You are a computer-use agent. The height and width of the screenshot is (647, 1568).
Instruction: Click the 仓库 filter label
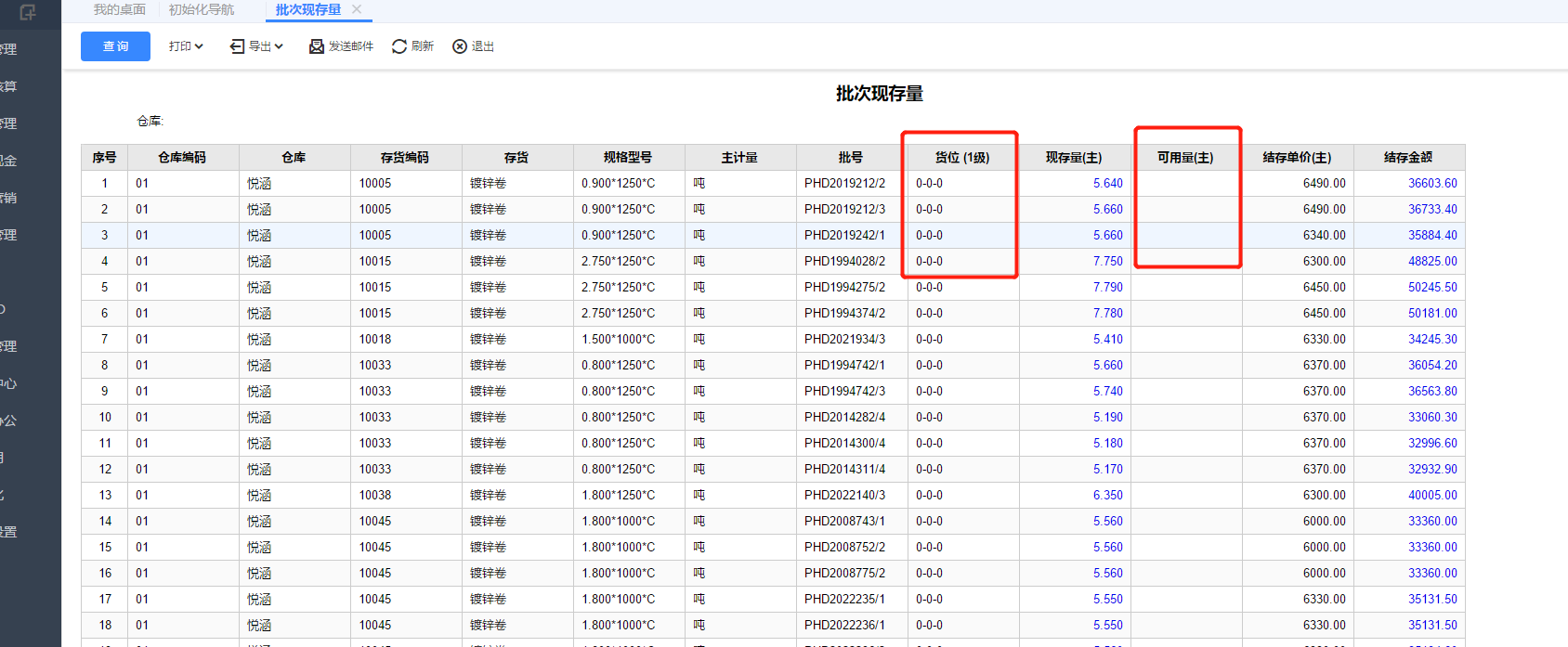[x=150, y=121]
